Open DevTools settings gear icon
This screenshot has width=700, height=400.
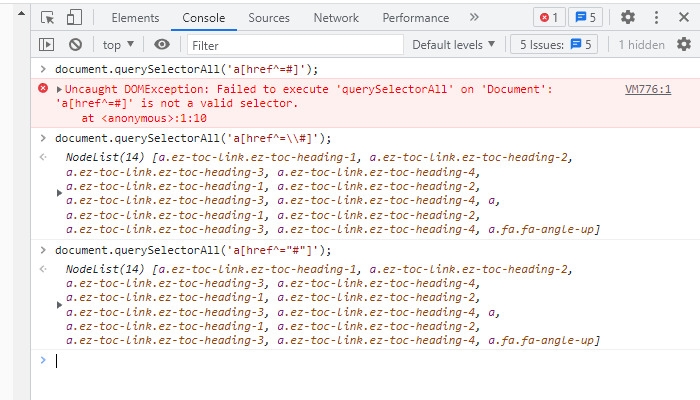click(627, 17)
